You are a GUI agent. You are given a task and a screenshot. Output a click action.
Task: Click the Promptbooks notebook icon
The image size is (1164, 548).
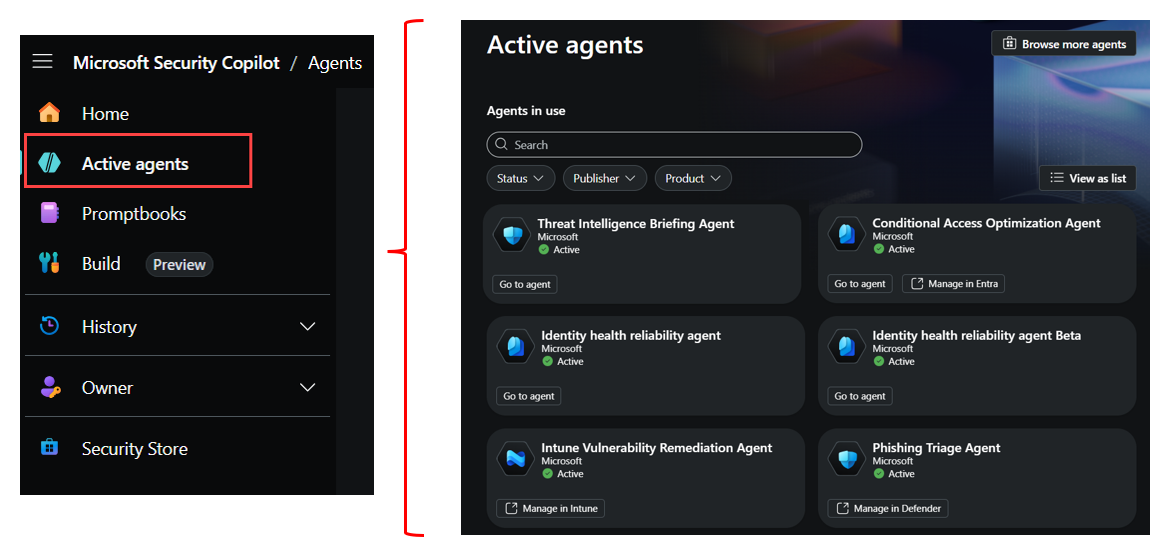[x=49, y=213]
